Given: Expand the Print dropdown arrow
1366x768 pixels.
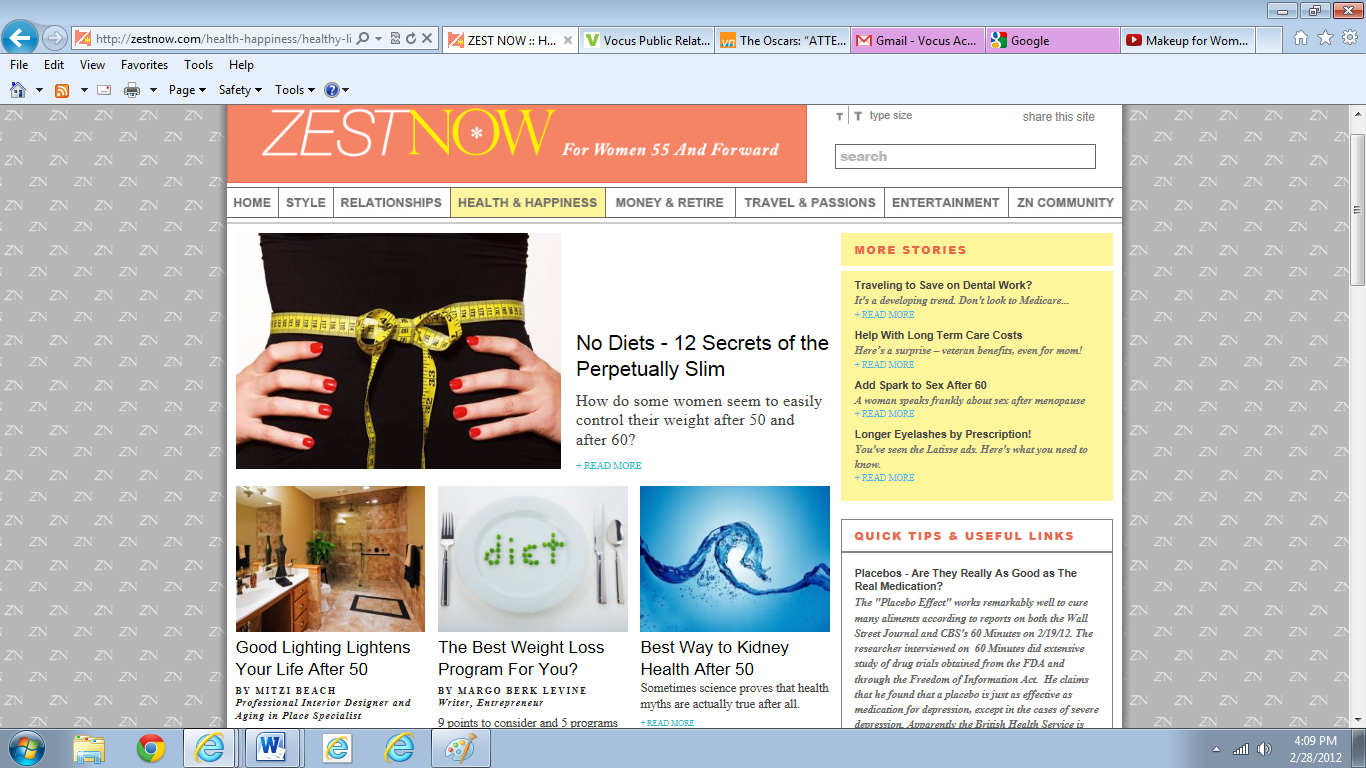Looking at the screenshot, I should pyautogui.click(x=153, y=90).
